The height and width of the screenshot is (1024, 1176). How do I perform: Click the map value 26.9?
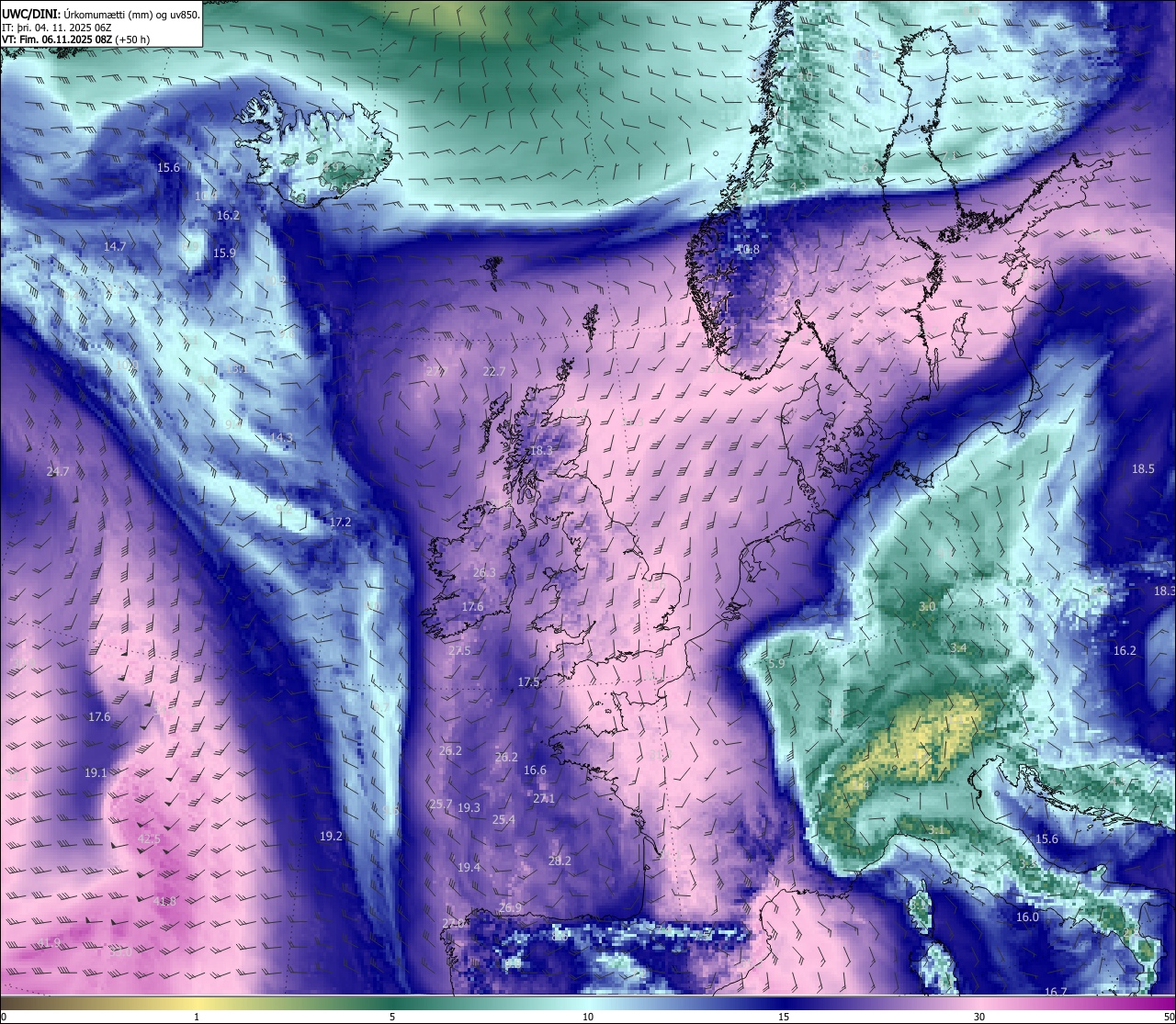pyautogui.click(x=510, y=907)
